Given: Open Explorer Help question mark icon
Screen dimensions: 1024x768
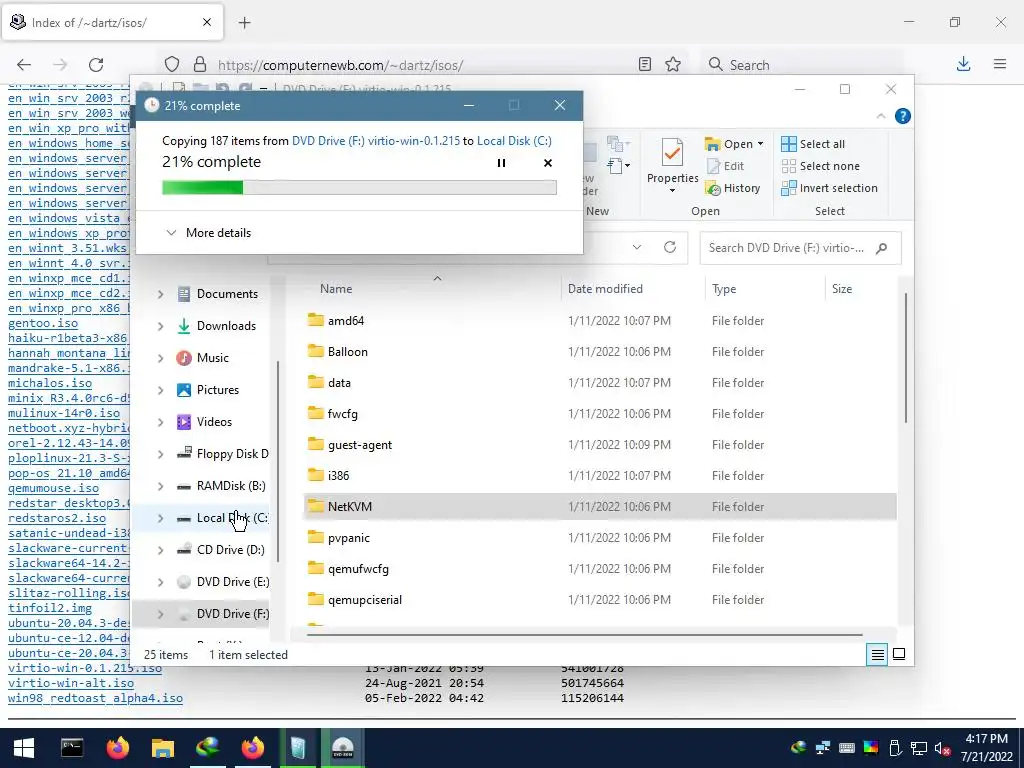Looking at the screenshot, I should click(903, 116).
